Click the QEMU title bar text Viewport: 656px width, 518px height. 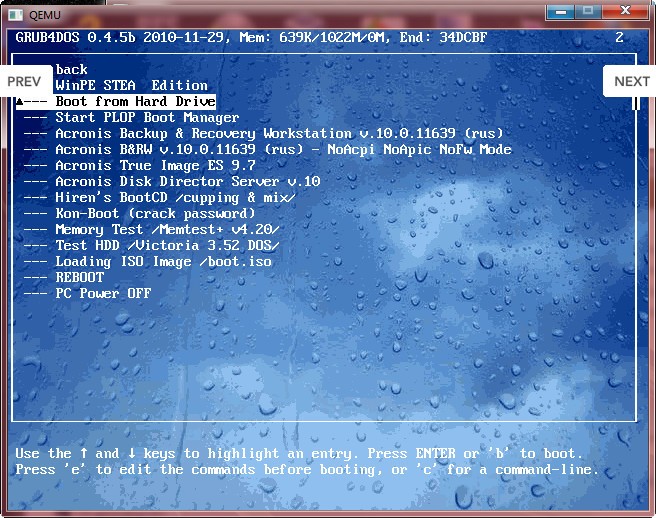(x=45, y=15)
